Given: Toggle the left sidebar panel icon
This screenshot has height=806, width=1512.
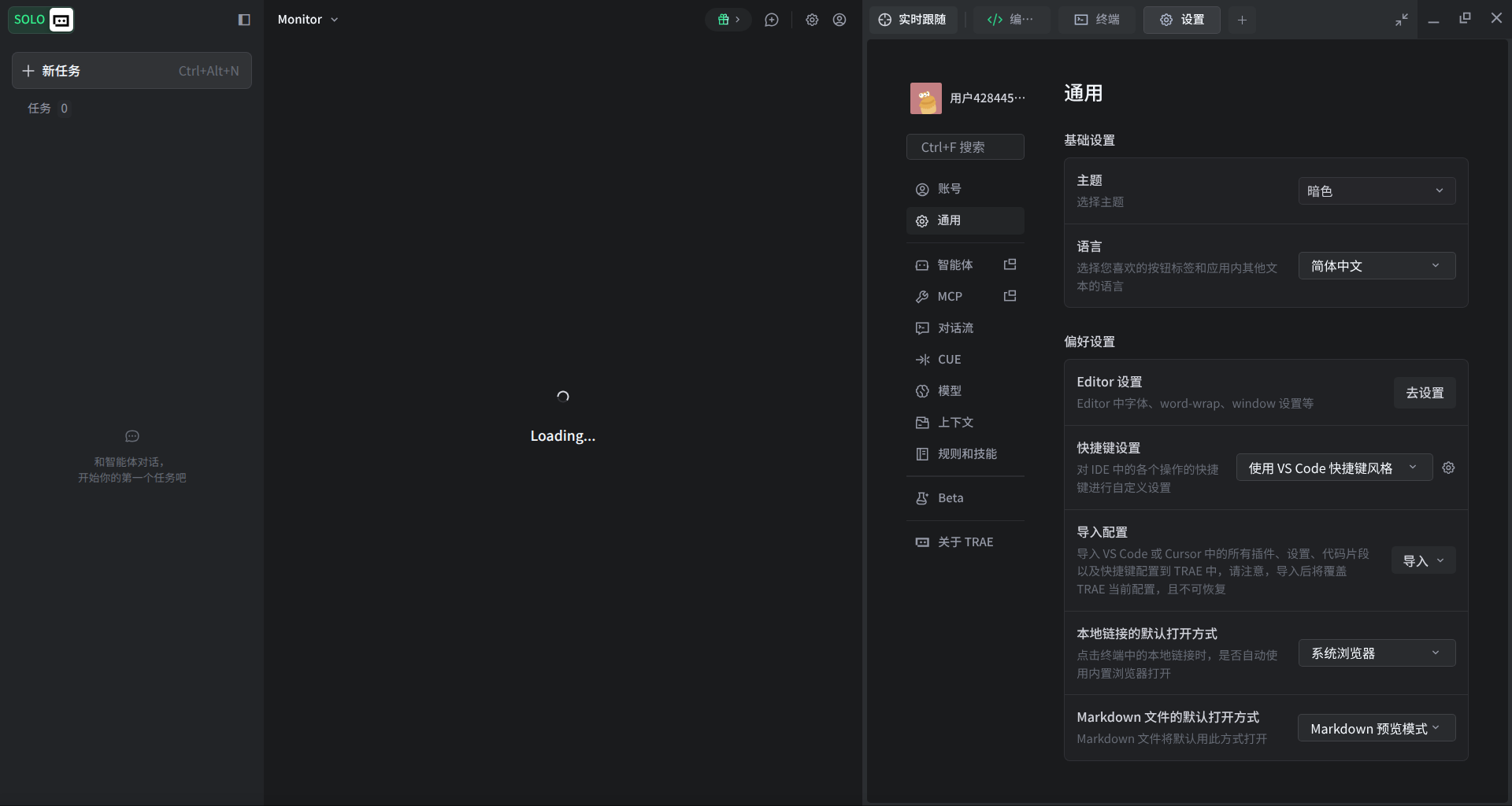Looking at the screenshot, I should point(244,20).
